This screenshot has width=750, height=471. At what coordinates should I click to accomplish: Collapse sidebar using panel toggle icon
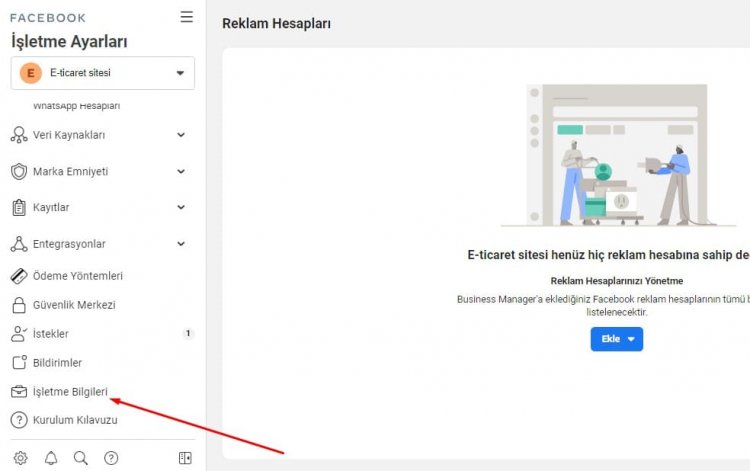click(185, 458)
